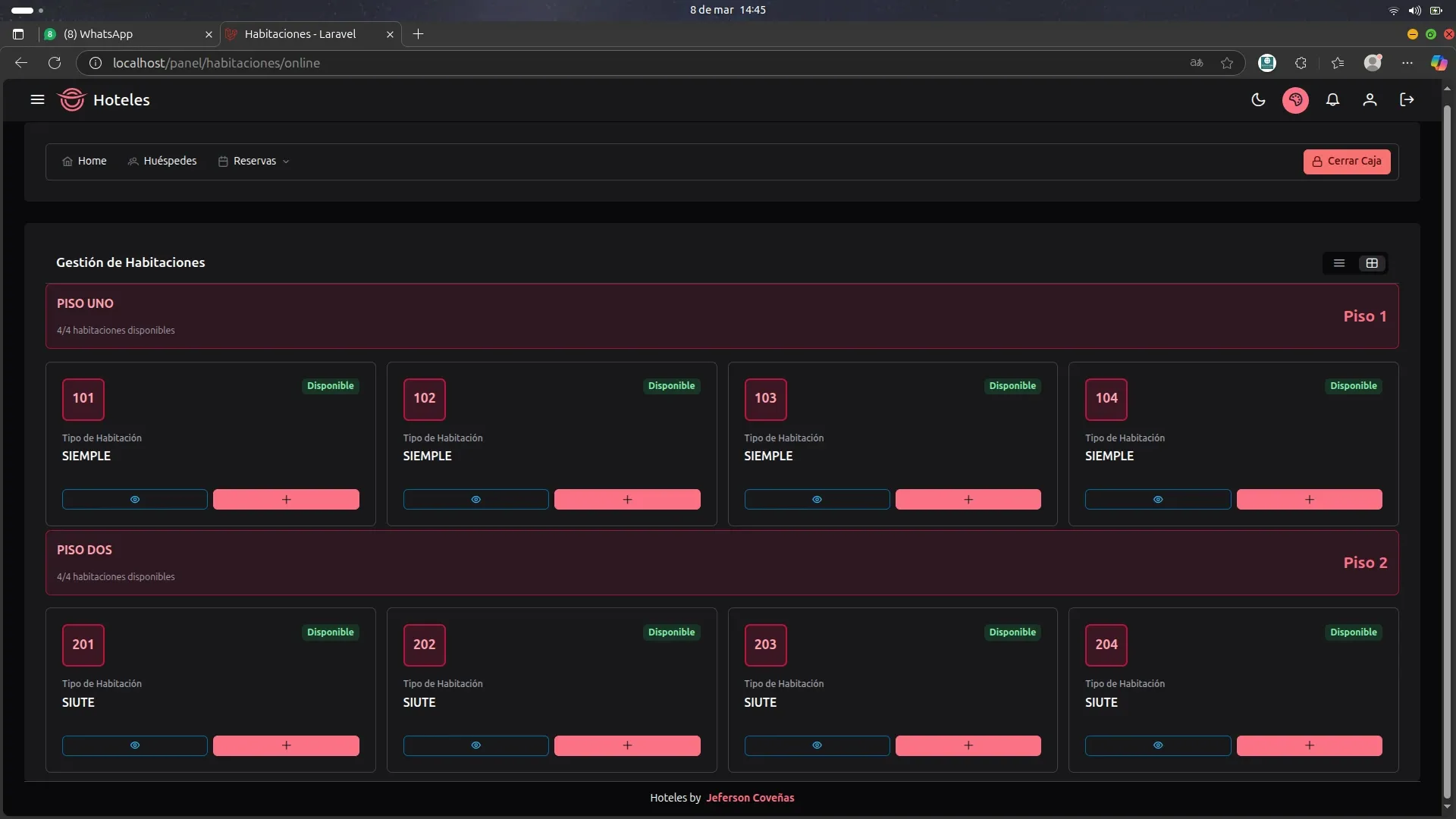The image size is (1456, 819).
Task: Switch to grid view layout
Action: [1372, 263]
